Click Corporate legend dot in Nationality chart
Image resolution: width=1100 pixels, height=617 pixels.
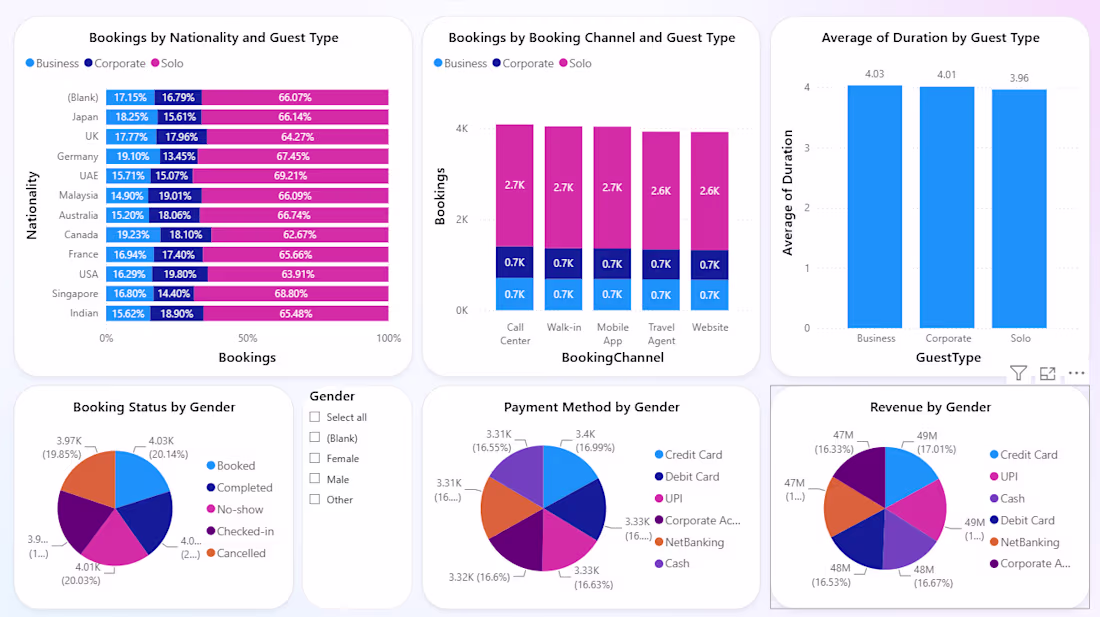coord(88,63)
